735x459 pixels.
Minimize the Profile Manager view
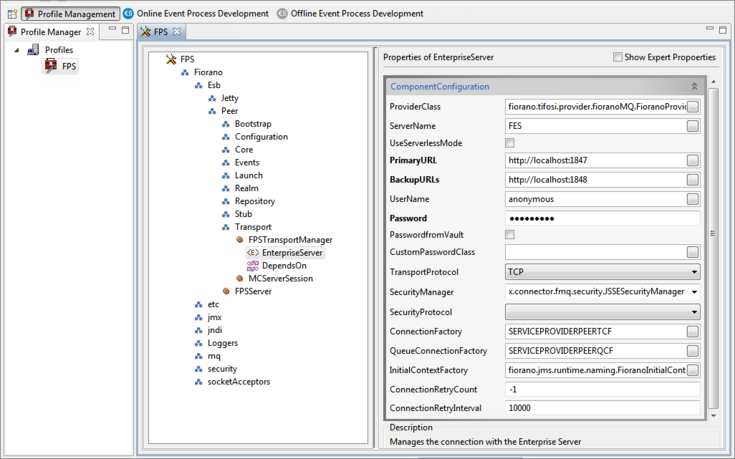click(x=112, y=29)
